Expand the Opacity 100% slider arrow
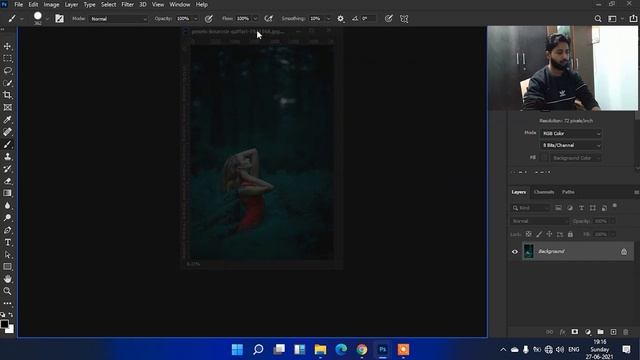The height and width of the screenshot is (360, 640). [196, 19]
